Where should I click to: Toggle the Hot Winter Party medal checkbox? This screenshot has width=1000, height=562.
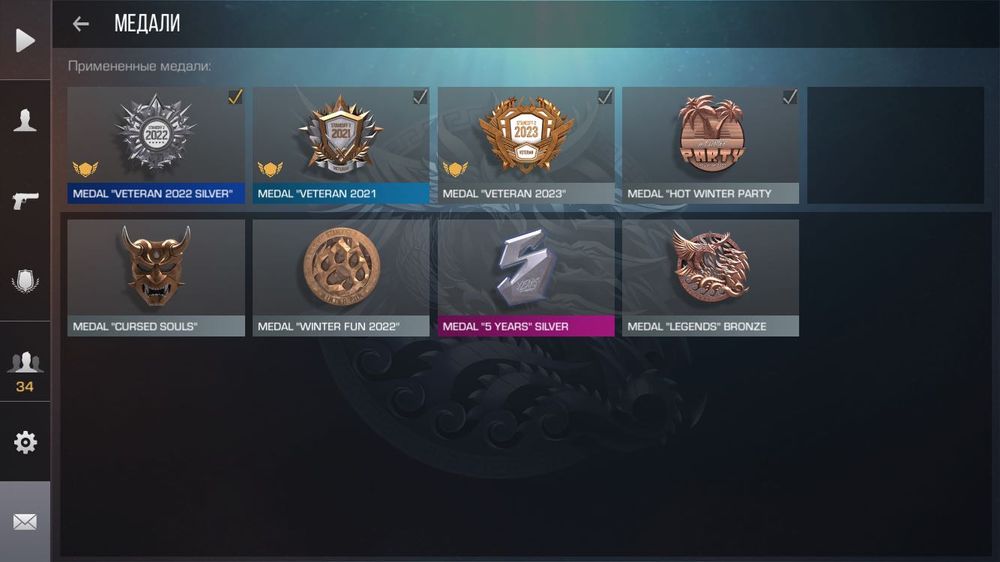tap(790, 96)
